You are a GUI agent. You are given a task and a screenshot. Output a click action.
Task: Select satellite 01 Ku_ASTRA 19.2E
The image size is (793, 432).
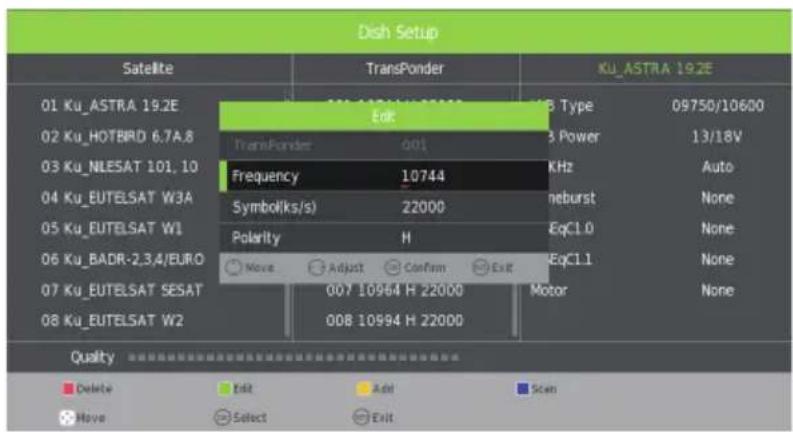(x=110, y=106)
